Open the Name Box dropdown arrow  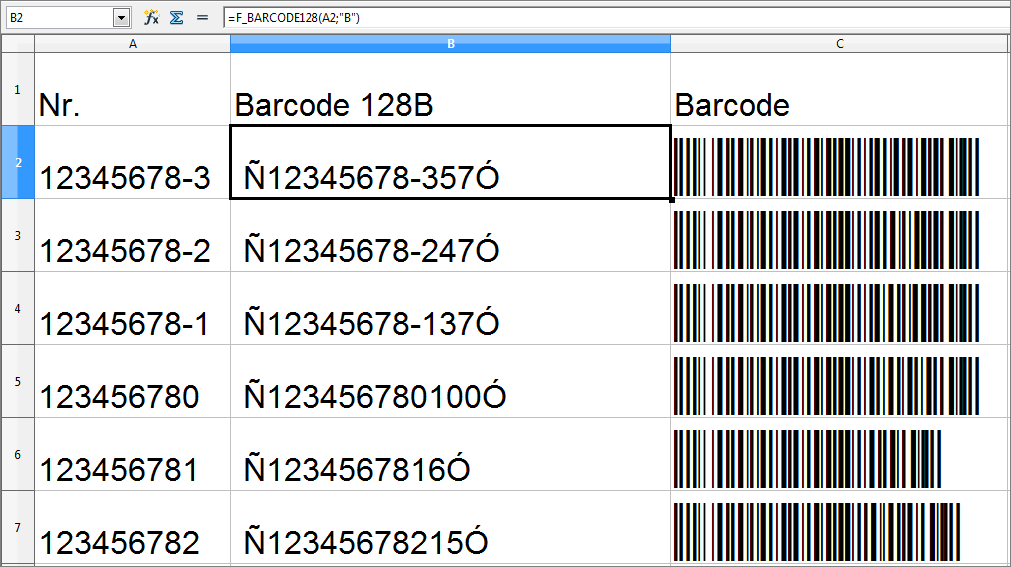click(x=121, y=18)
